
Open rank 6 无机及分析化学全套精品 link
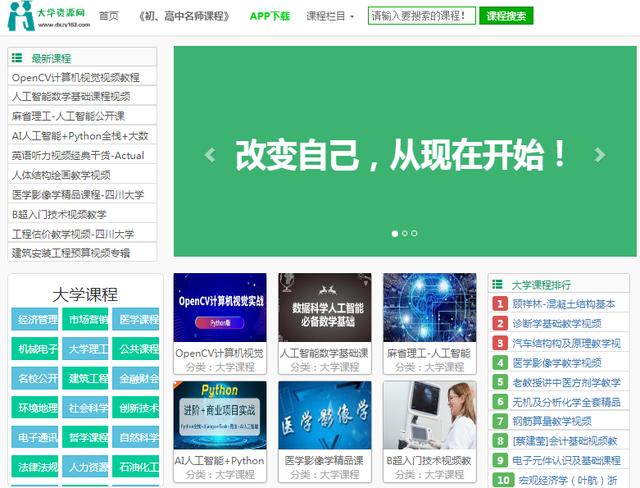pyautogui.click(x=567, y=402)
